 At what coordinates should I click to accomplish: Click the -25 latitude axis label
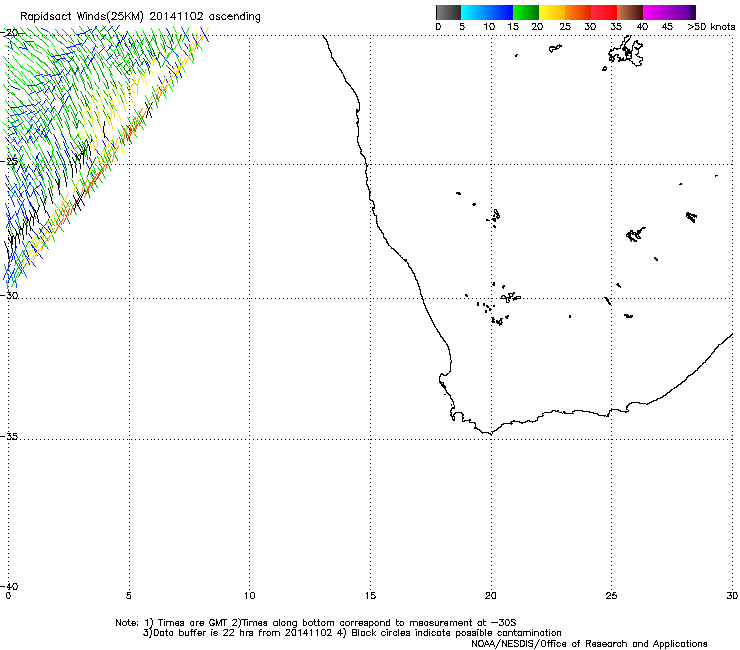coord(9,161)
